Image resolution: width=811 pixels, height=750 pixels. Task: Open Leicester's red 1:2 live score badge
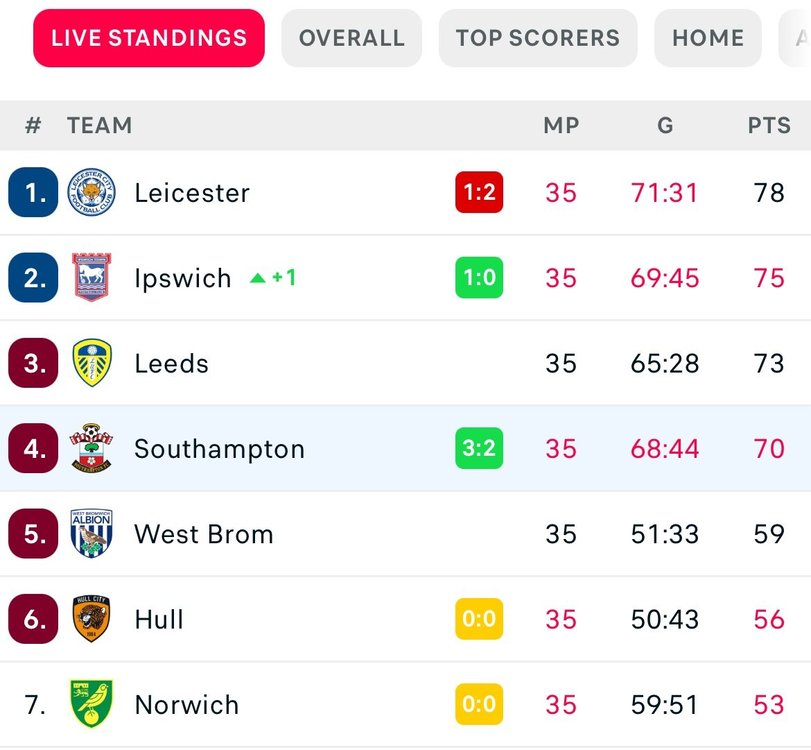tap(479, 192)
